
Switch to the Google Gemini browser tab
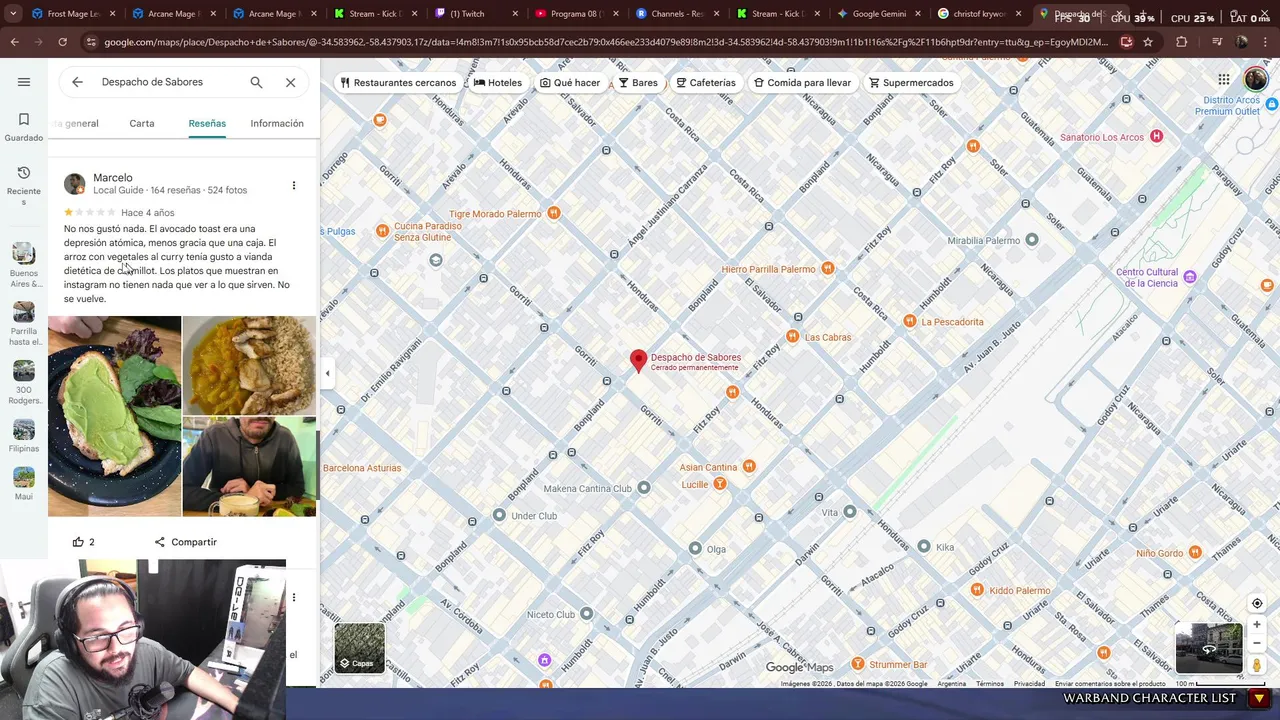[878, 14]
